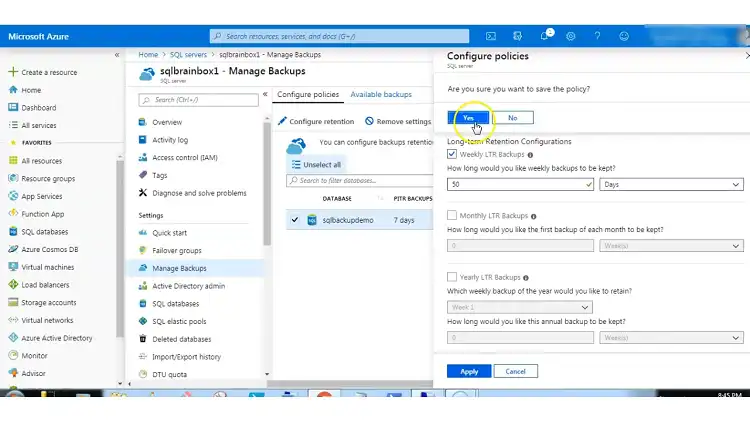The height and width of the screenshot is (421, 750).
Task: Switch to Configure policies tab
Action: tap(308, 95)
